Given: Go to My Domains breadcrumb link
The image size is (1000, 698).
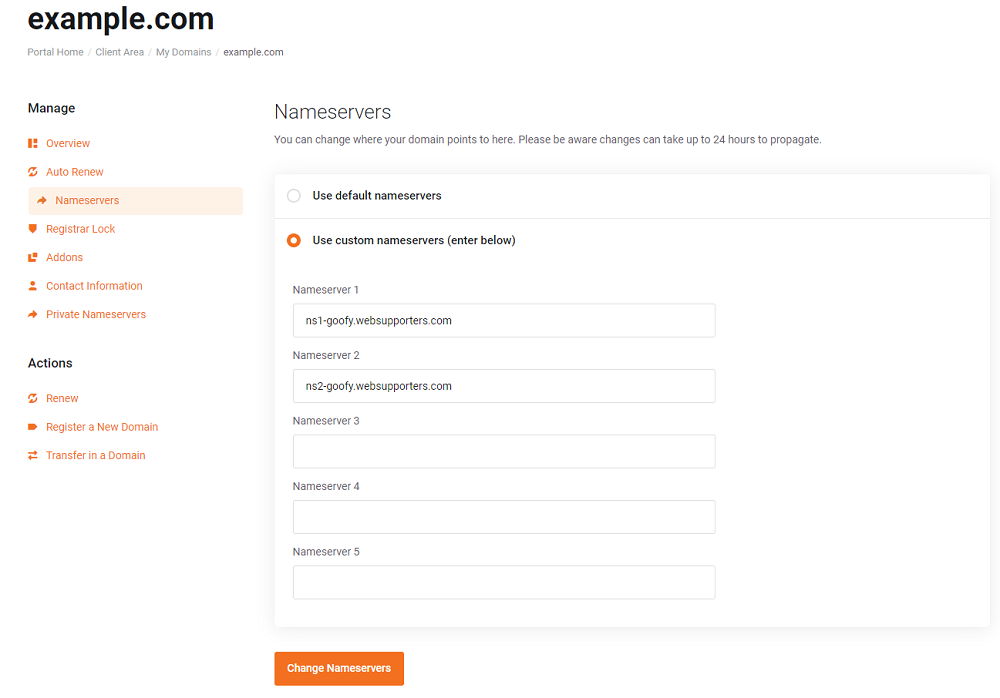Looking at the screenshot, I should 184,52.
